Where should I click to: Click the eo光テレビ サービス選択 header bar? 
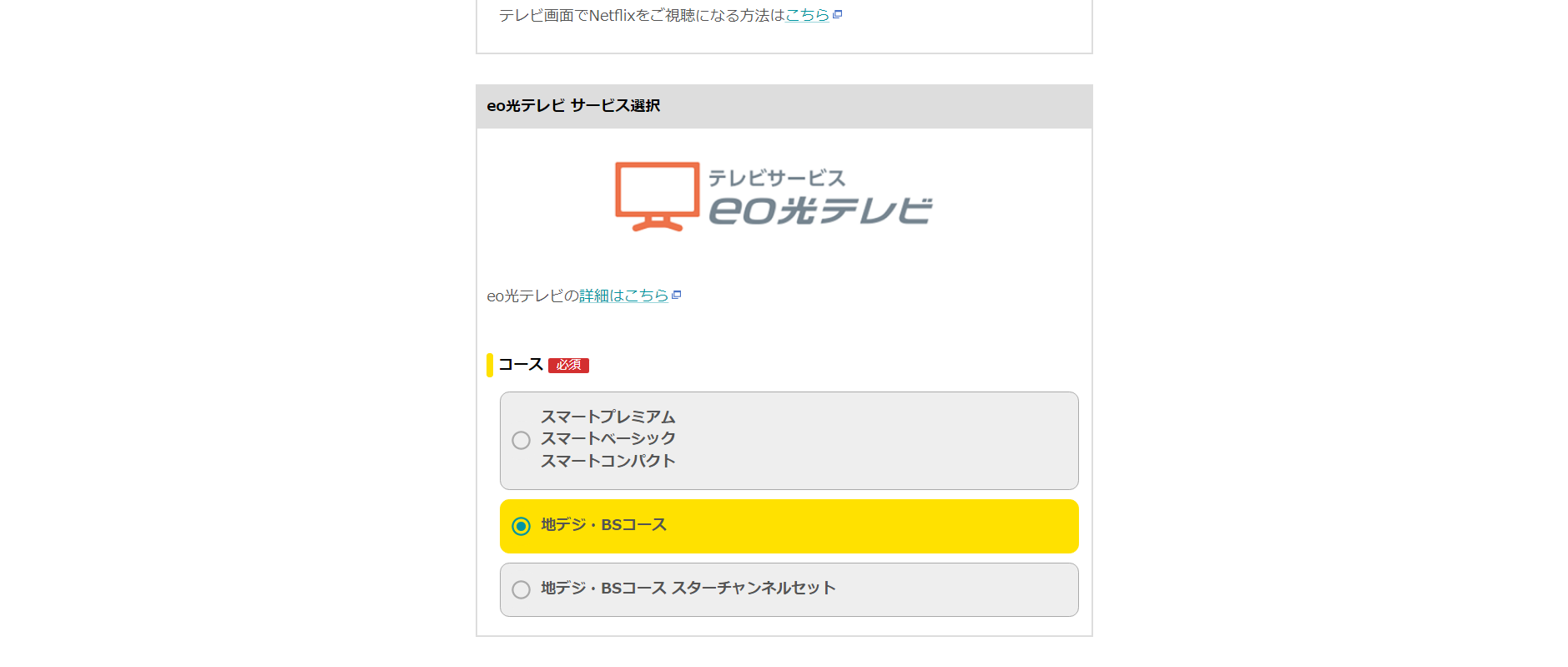pos(784,106)
